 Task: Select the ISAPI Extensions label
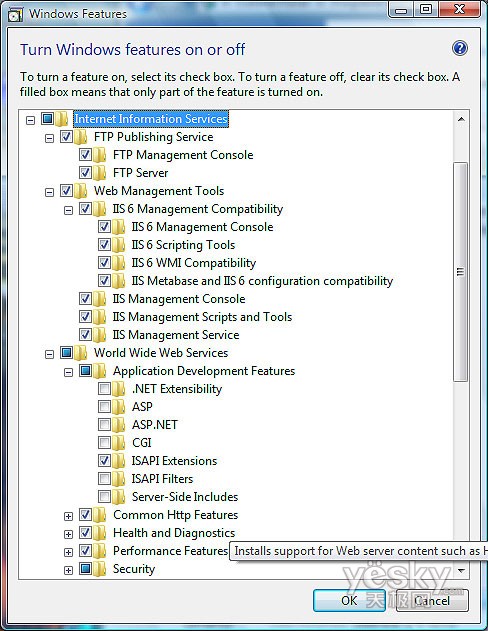pyautogui.click(x=174, y=460)
